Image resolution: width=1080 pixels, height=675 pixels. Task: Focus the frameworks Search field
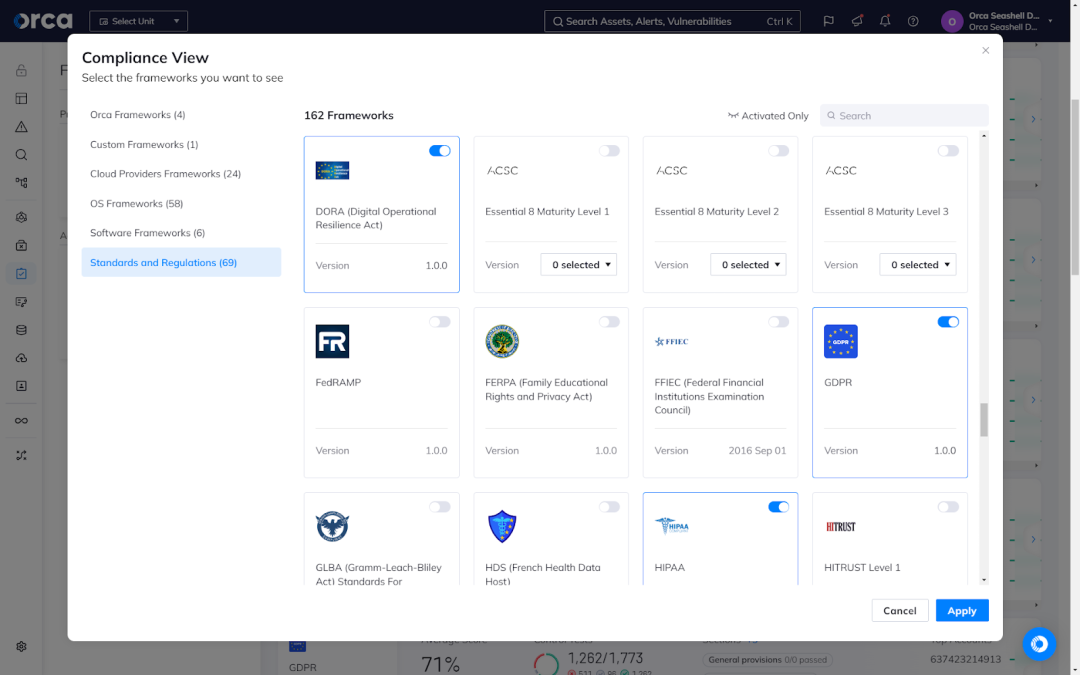904,116
